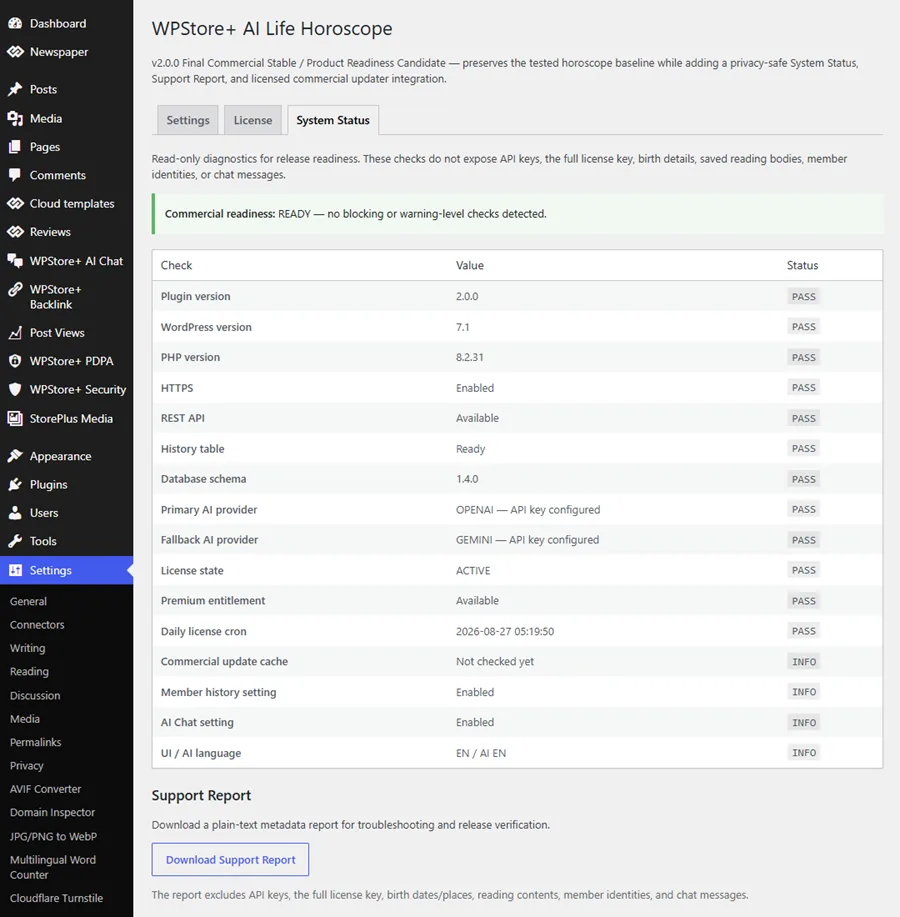Click the 'License state' check label
This screenshot has height=917, width=900.
pyautogui.click(x=192, y=570)
